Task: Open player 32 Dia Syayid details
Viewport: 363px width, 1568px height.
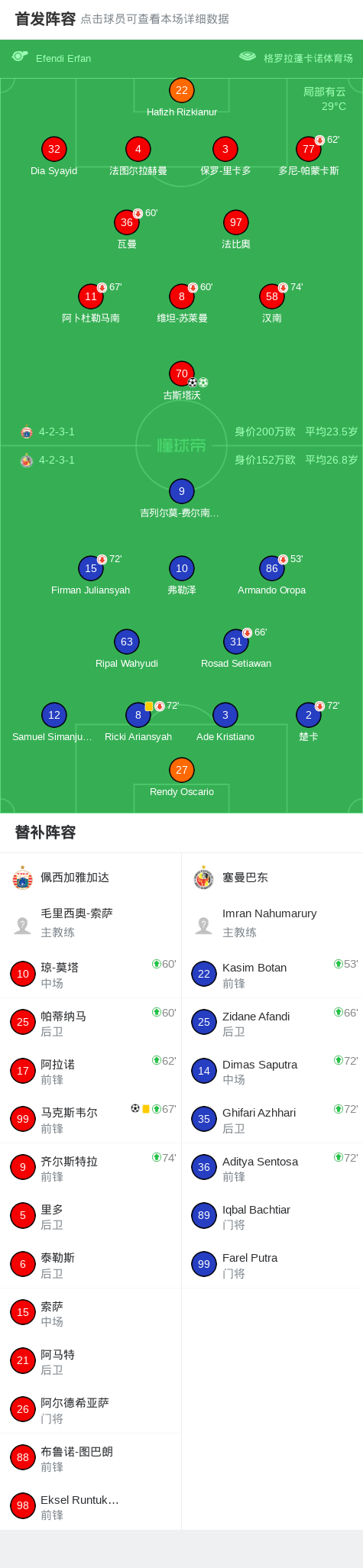Action: pos(54,149)
